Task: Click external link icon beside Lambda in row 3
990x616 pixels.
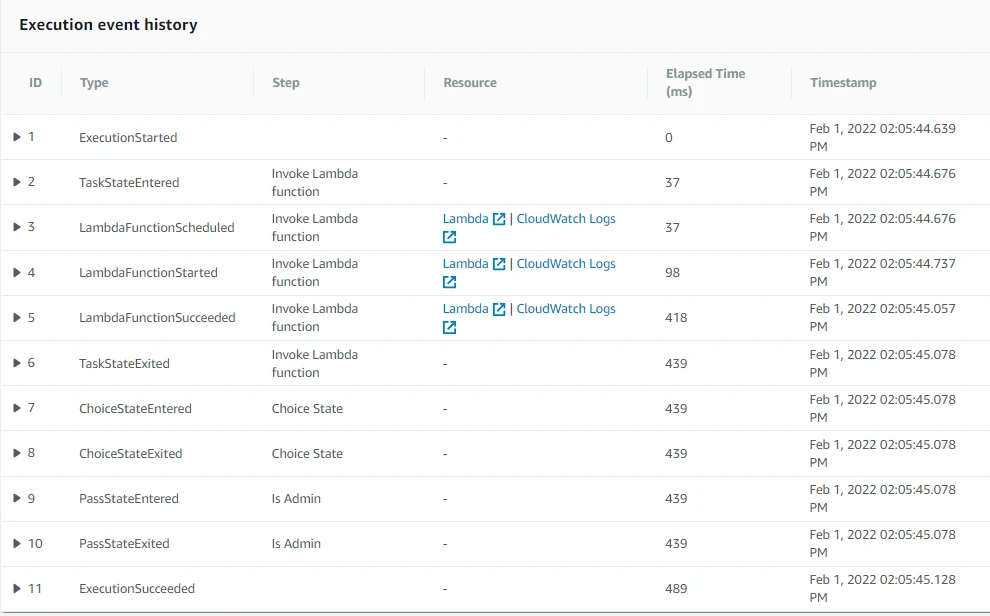Action: pyautogui.click(x=499, y=219)
